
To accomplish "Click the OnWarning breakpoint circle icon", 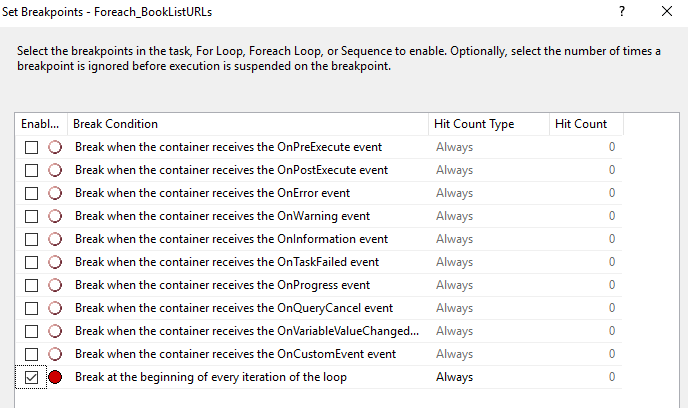I will [x=55, y=216].
